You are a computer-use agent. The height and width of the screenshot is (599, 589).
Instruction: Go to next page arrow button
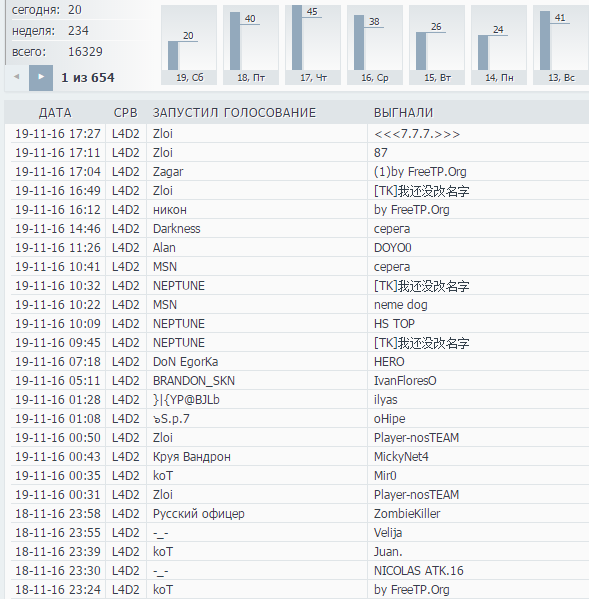tap(41, 78)
